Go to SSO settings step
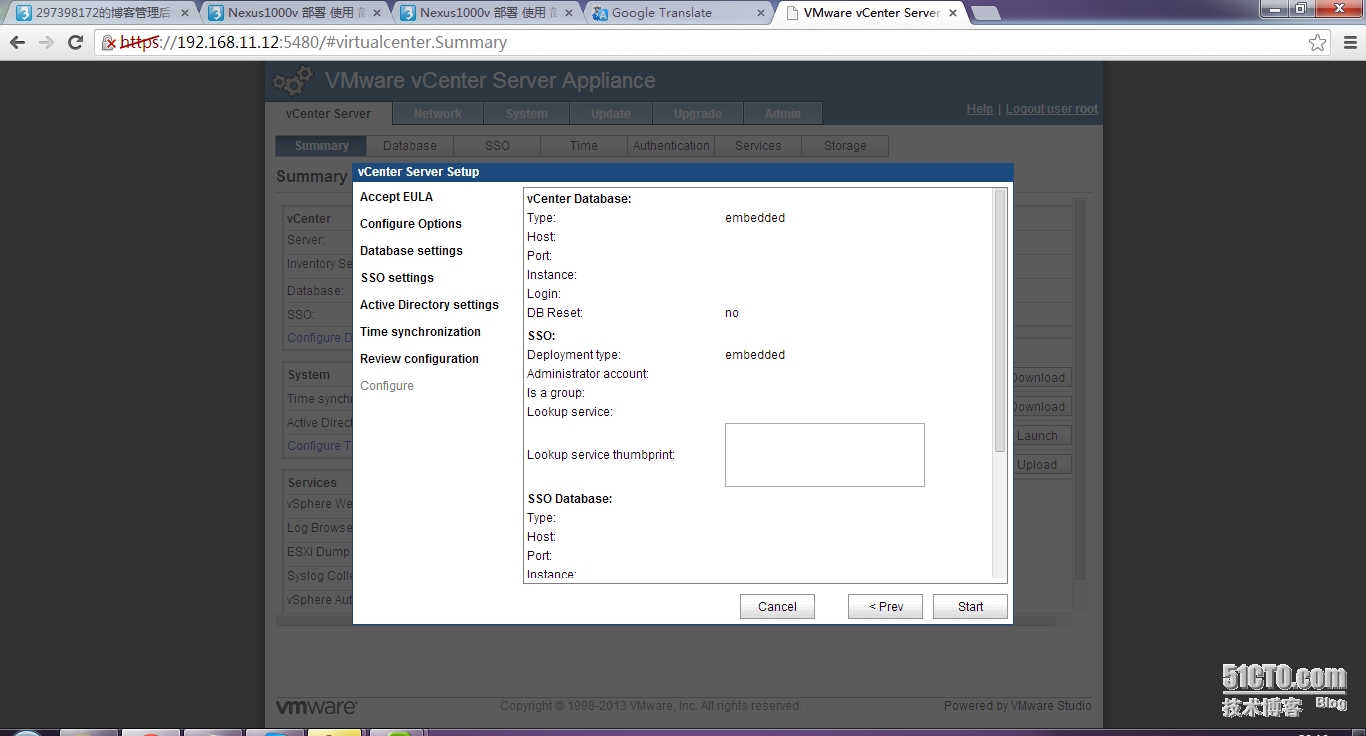This screenshot has height=736, width=1366. tap(397, 278)
